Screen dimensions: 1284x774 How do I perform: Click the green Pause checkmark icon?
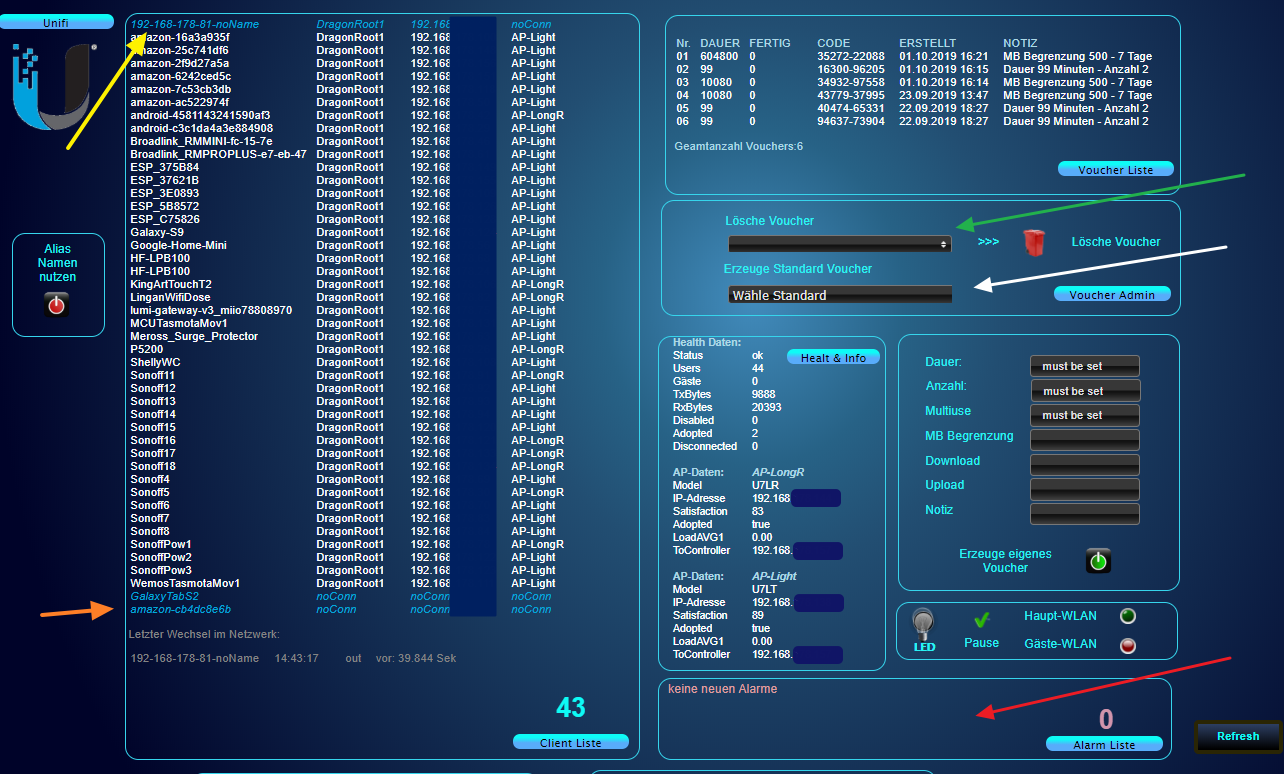click(981, 620)
